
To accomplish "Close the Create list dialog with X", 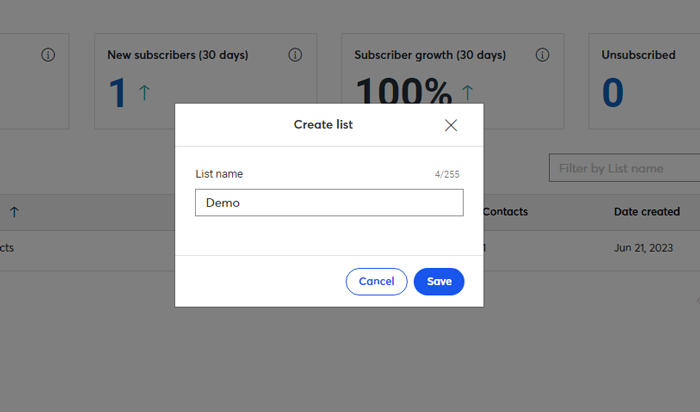I will [x=451, y=125].
